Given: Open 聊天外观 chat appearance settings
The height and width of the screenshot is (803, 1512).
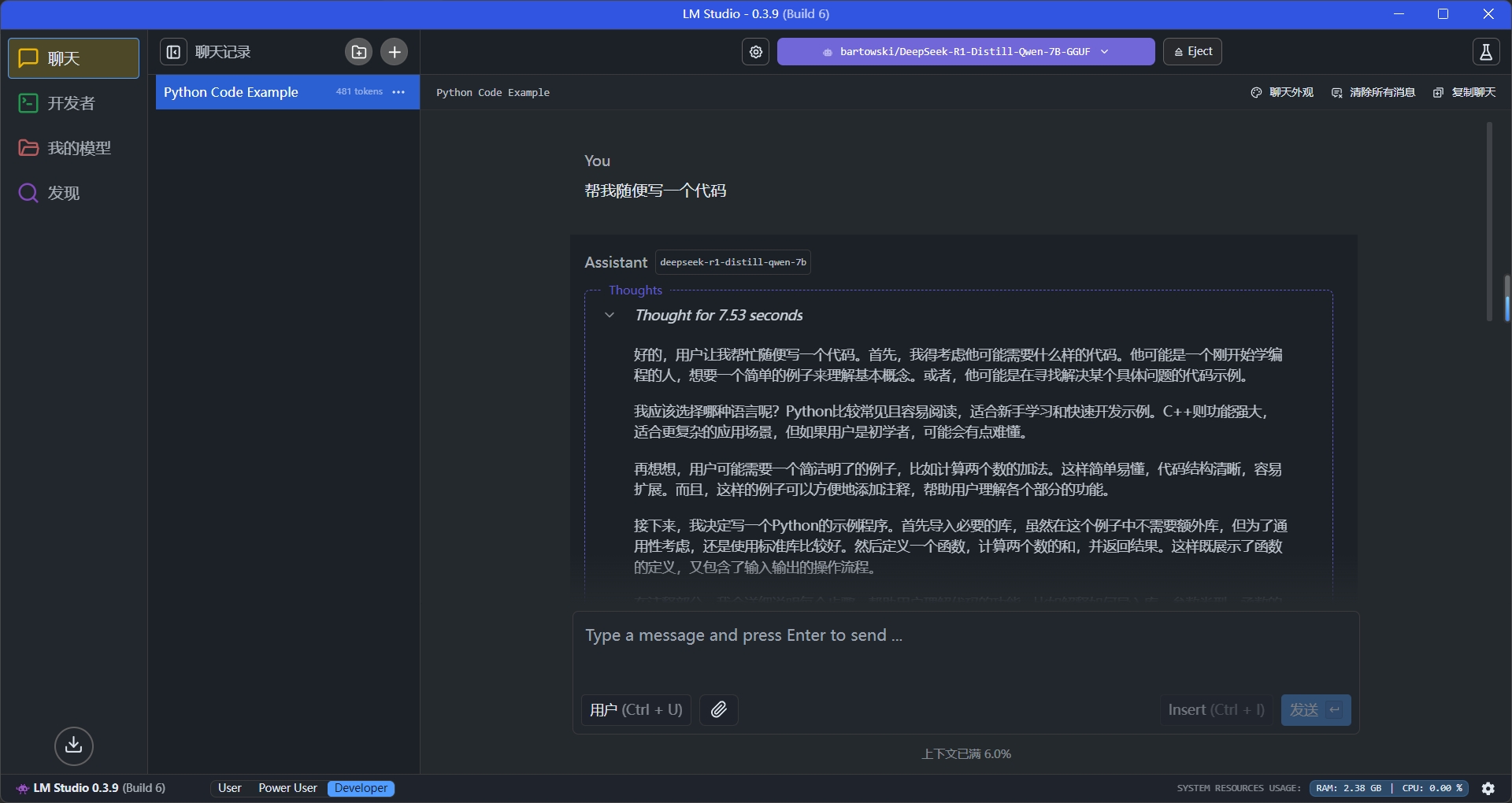Looking at the screenshot, I should pyautogui.click(x=1282, y=93).
